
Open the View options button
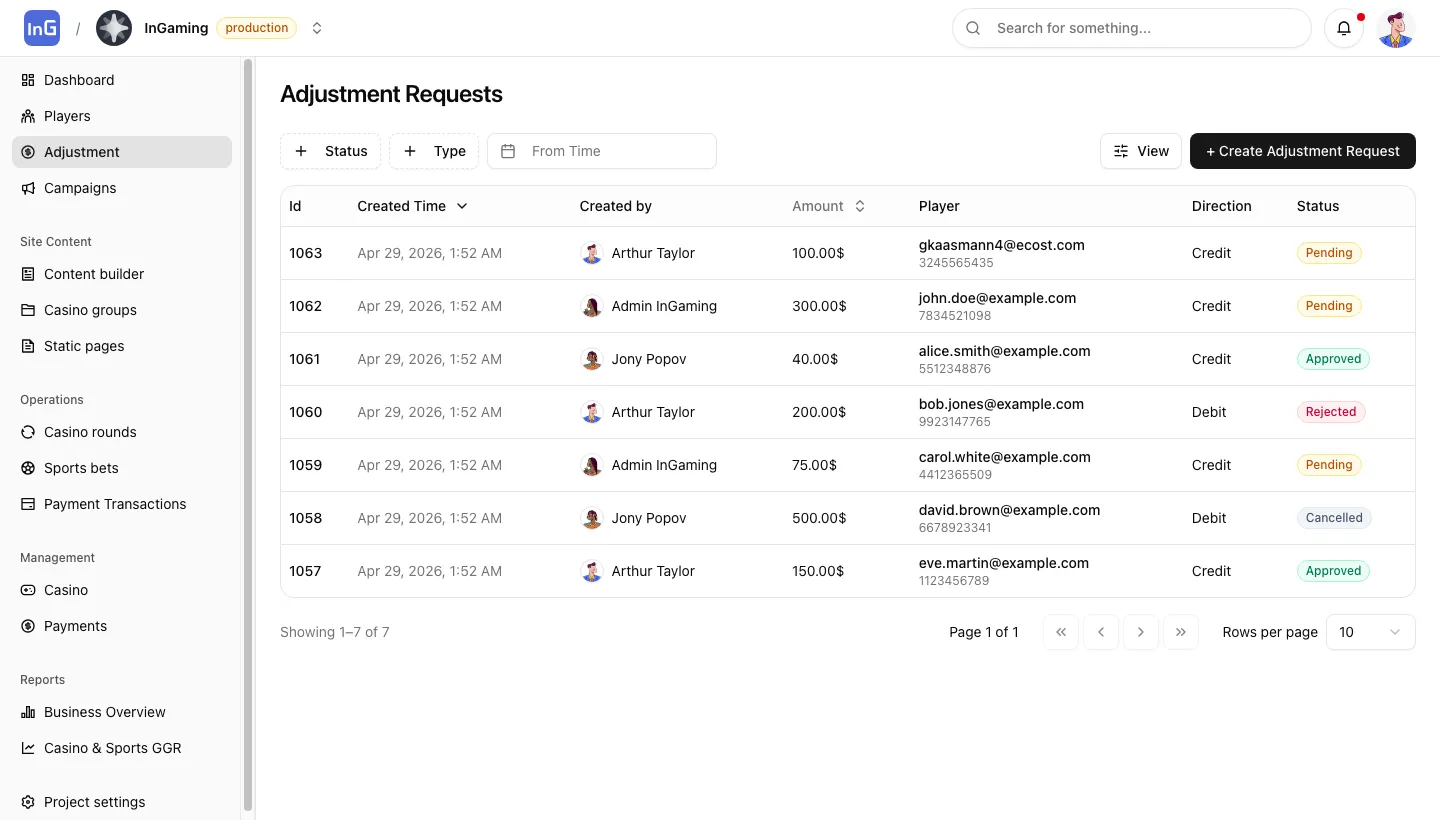click(x=1140, y=151)
